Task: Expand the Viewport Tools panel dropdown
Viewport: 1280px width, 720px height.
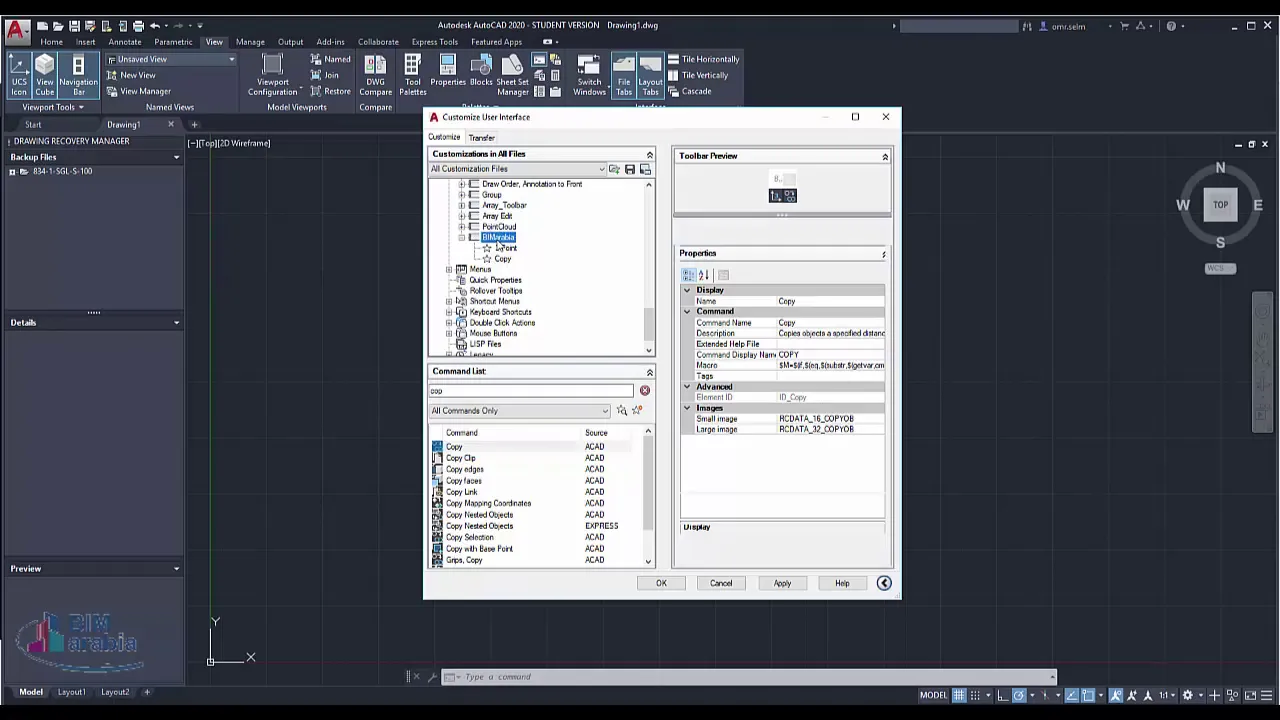Action: tap(53, 107)
